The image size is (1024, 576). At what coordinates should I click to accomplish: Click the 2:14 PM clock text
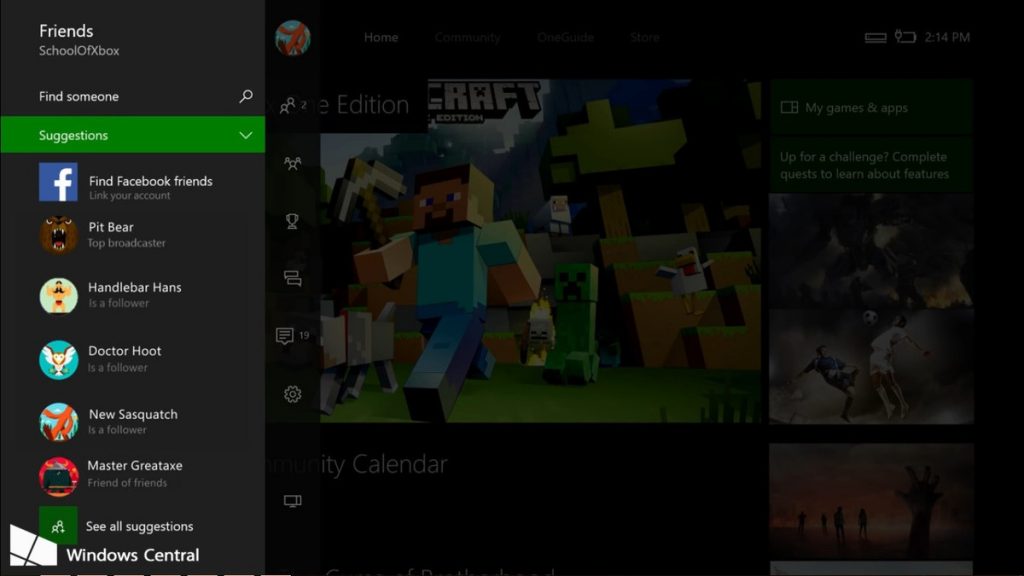(x=947, y=37)
